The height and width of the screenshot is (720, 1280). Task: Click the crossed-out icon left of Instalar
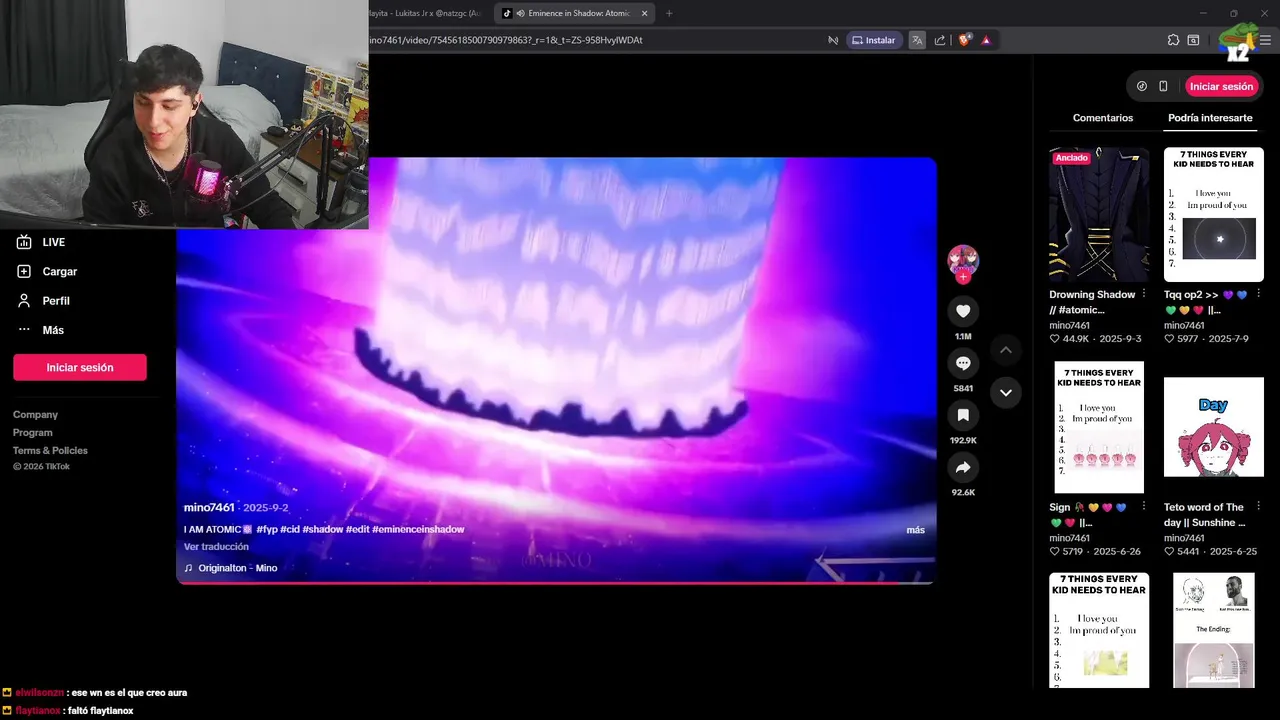click(x=833, y=40)
